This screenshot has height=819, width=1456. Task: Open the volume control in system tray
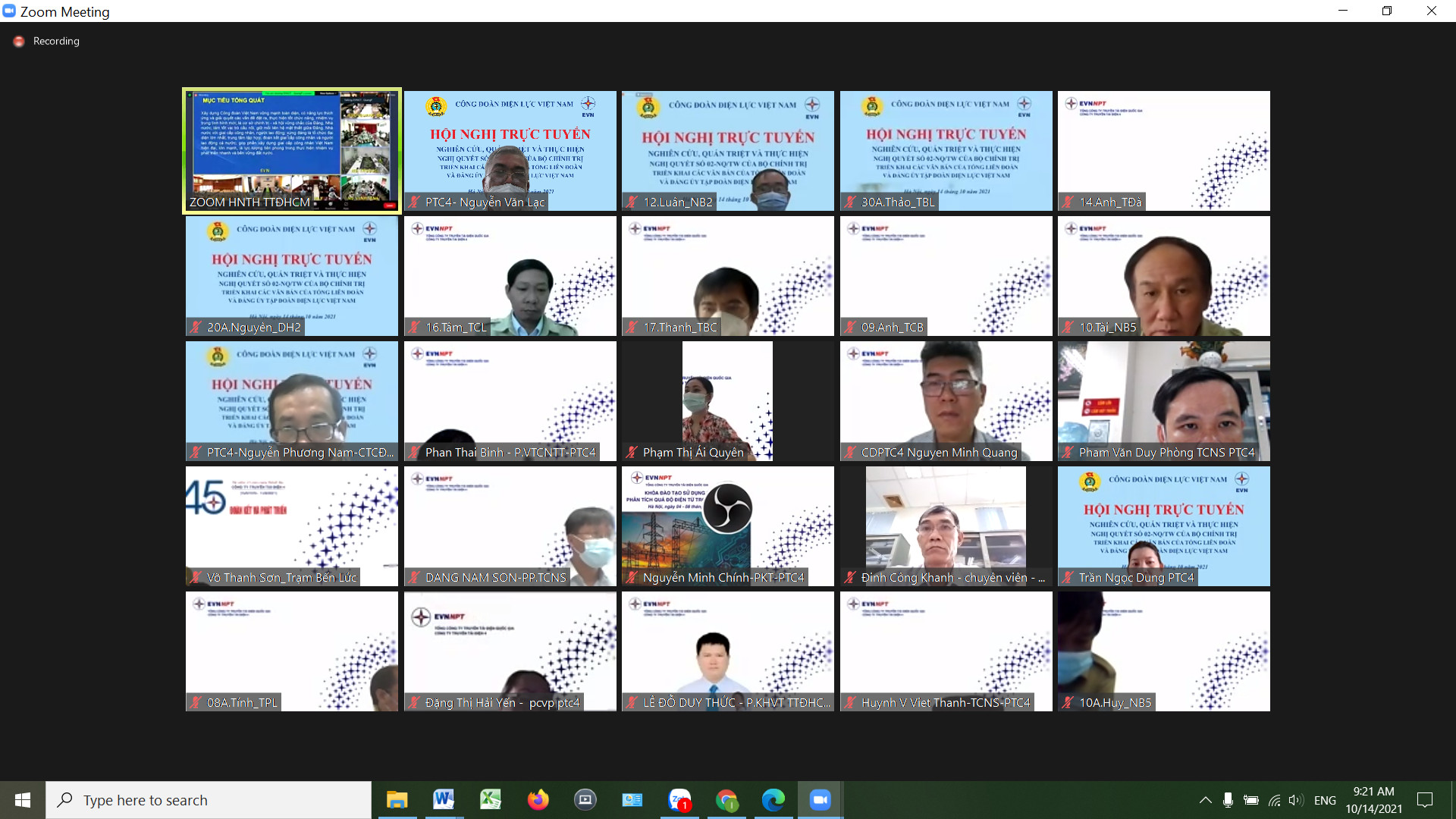pyautogui.click(x=1296, y=800)
